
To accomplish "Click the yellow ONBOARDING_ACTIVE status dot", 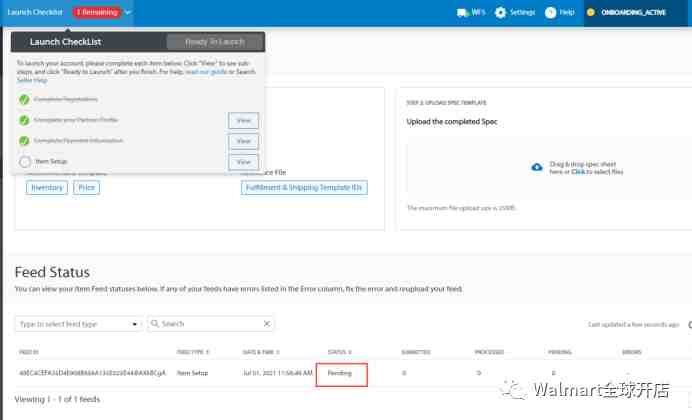I will click(591, 12).
